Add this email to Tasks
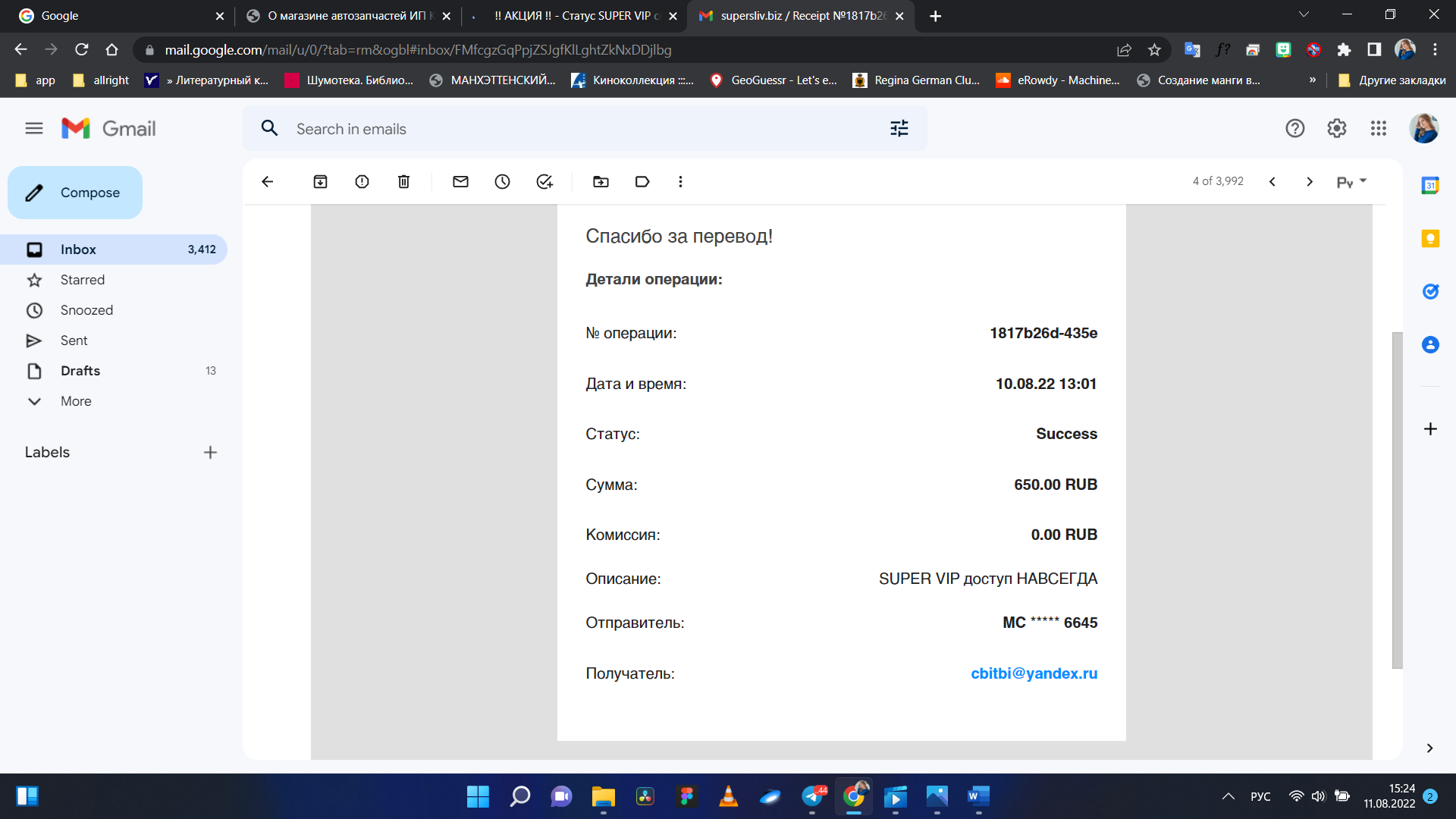Viewport: 1456px width, 819px height. [x=544, y=181]
